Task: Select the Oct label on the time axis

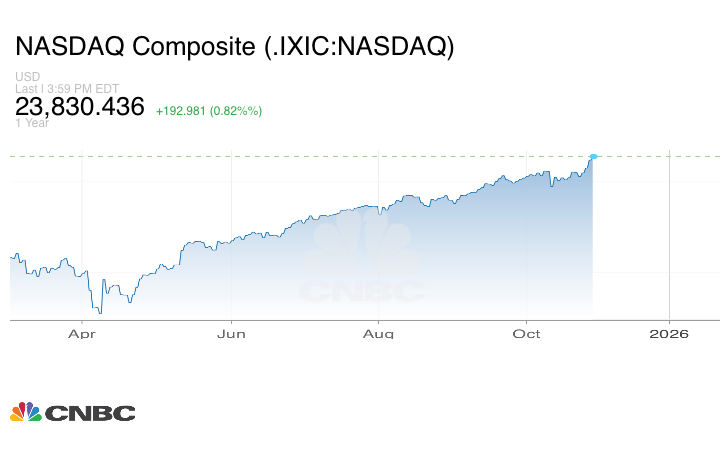Action: tap(526, 335)
